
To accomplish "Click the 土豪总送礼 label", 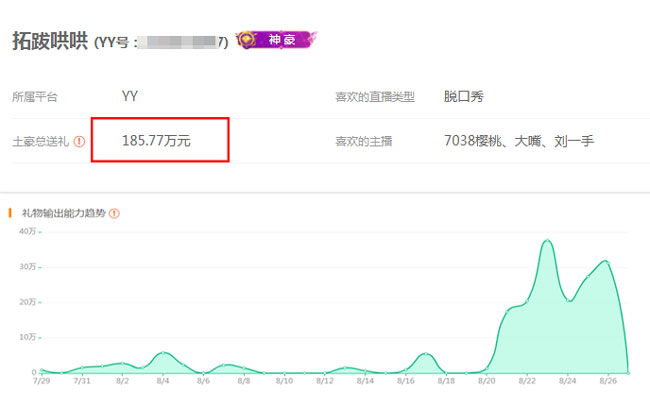I will coord(40,142).
